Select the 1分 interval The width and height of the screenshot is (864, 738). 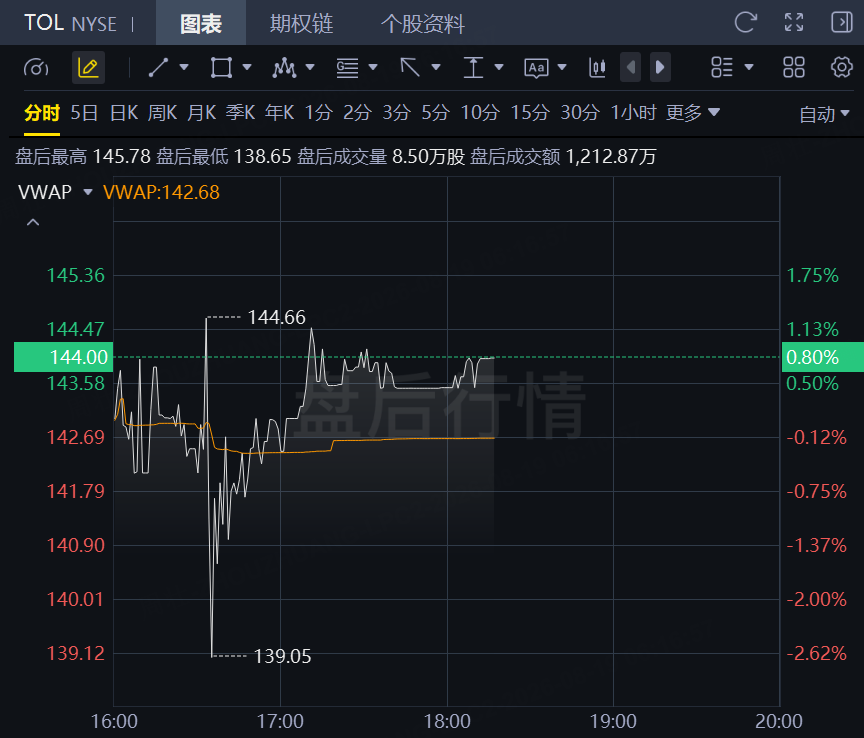318,113
